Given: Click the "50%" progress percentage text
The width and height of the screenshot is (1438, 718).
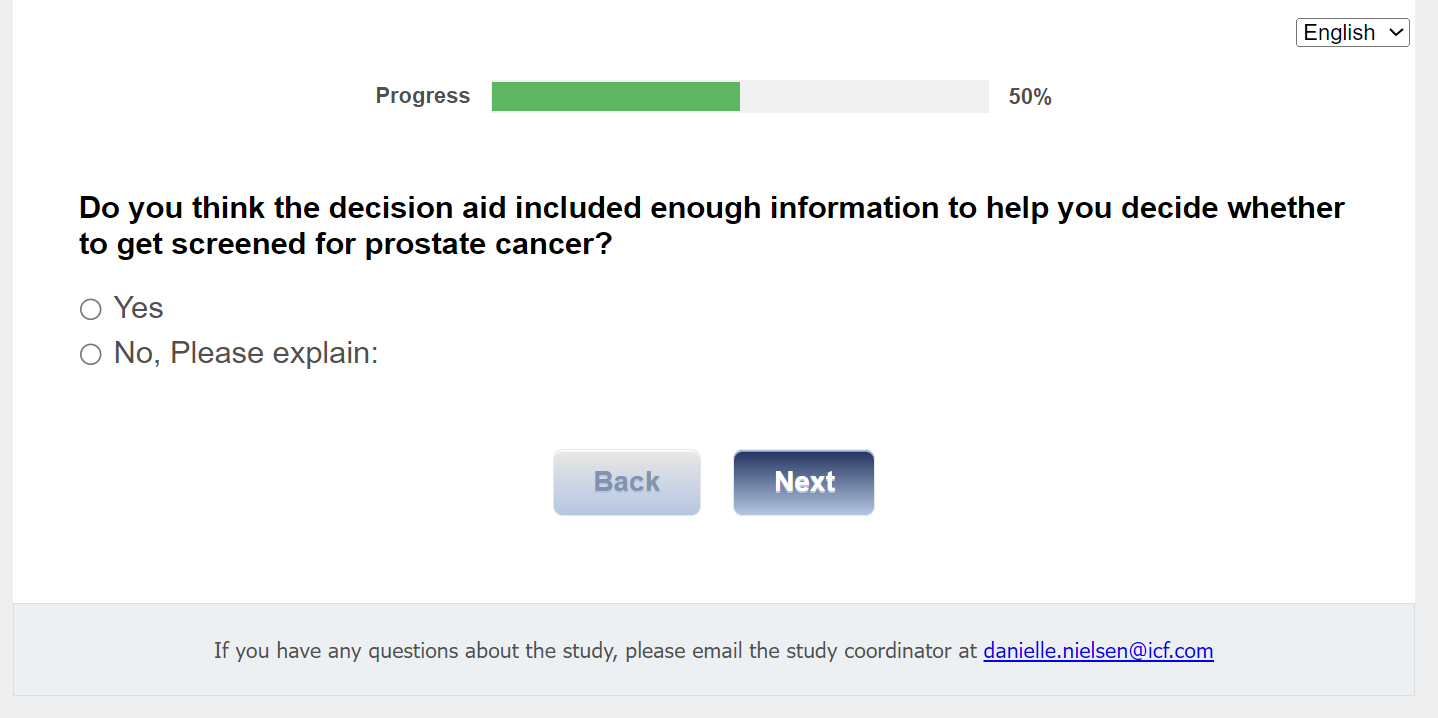Looking at the screenshot, I should [x=1030, y=97].
